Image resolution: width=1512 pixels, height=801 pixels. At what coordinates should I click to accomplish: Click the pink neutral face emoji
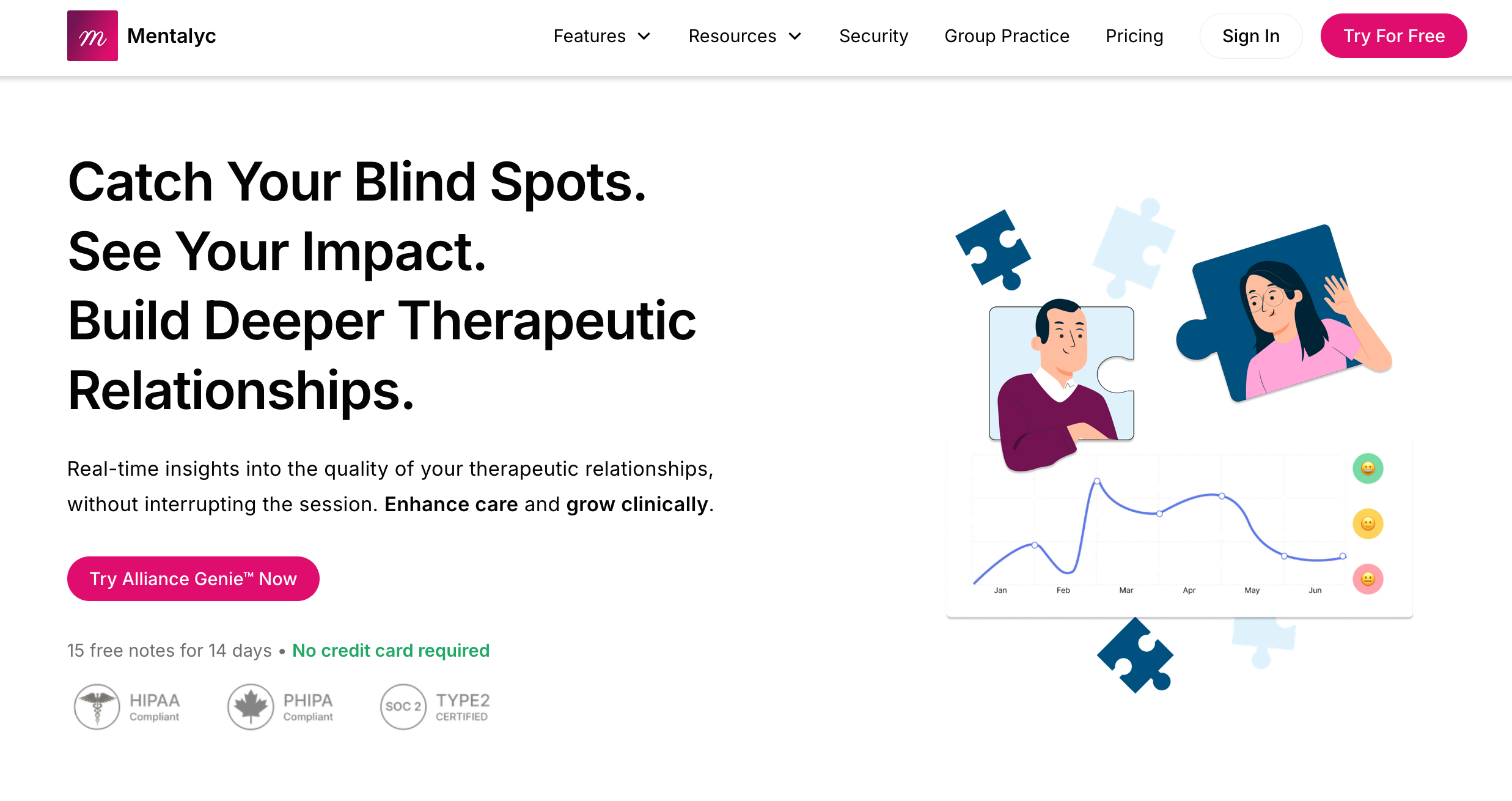click(1368, 579)
